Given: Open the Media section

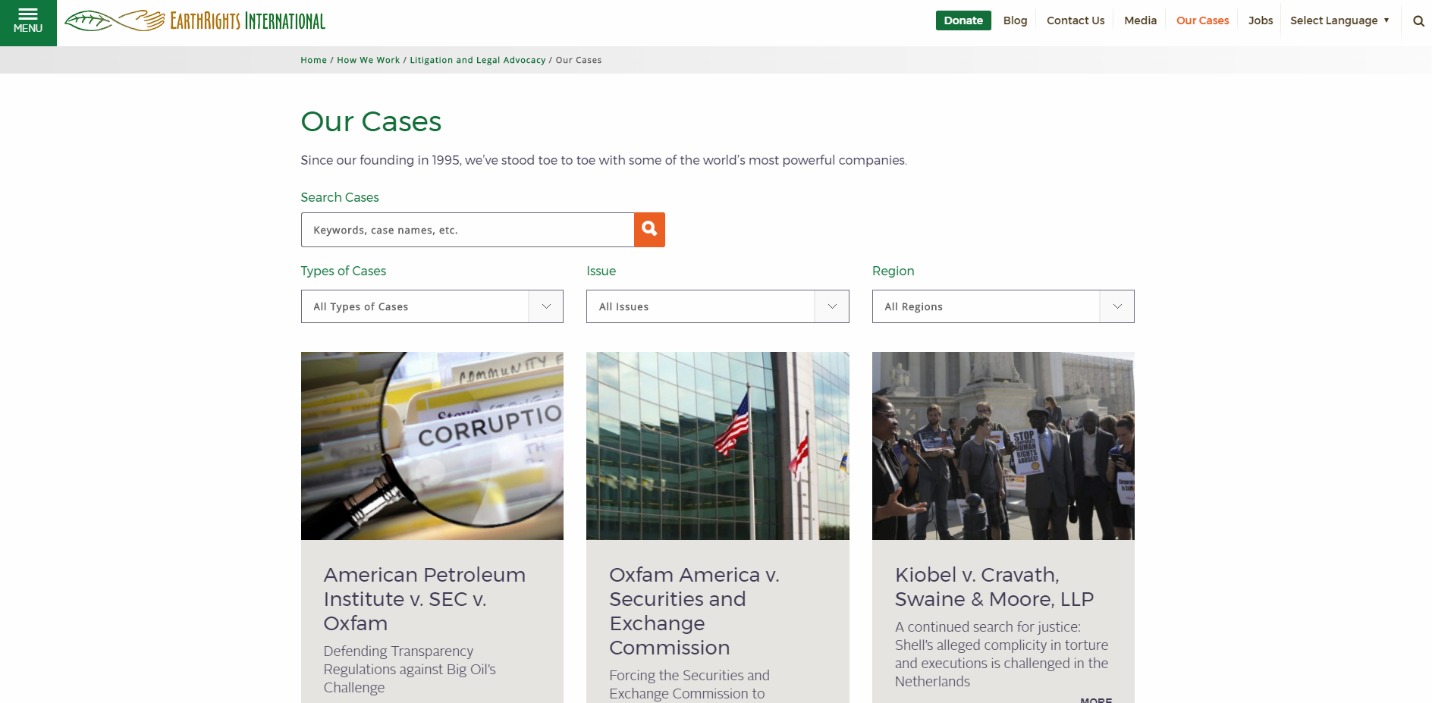Looking at the screenshot, I should coord(1140,21).
